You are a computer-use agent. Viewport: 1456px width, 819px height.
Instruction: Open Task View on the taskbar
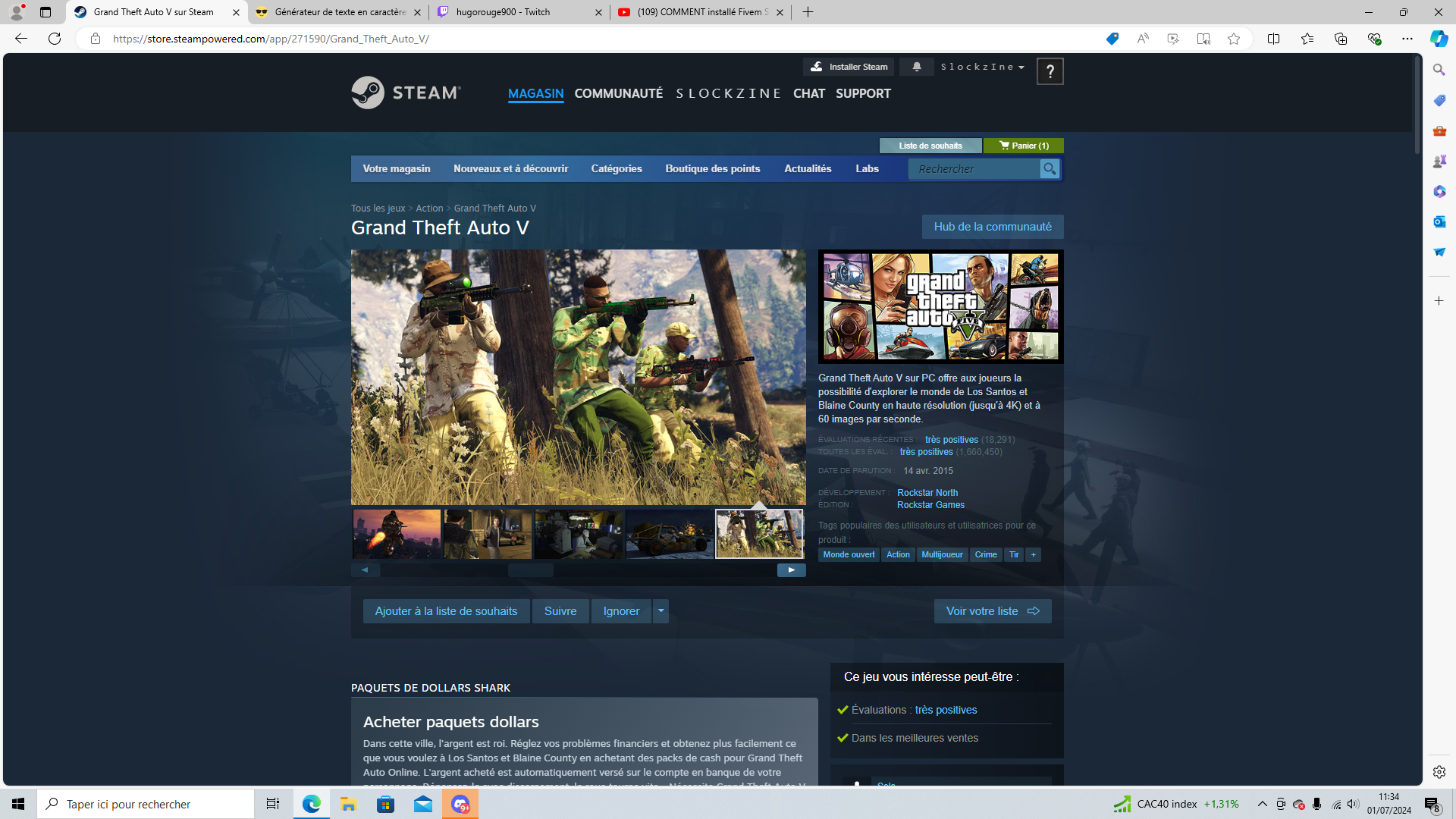coord(273,804)
